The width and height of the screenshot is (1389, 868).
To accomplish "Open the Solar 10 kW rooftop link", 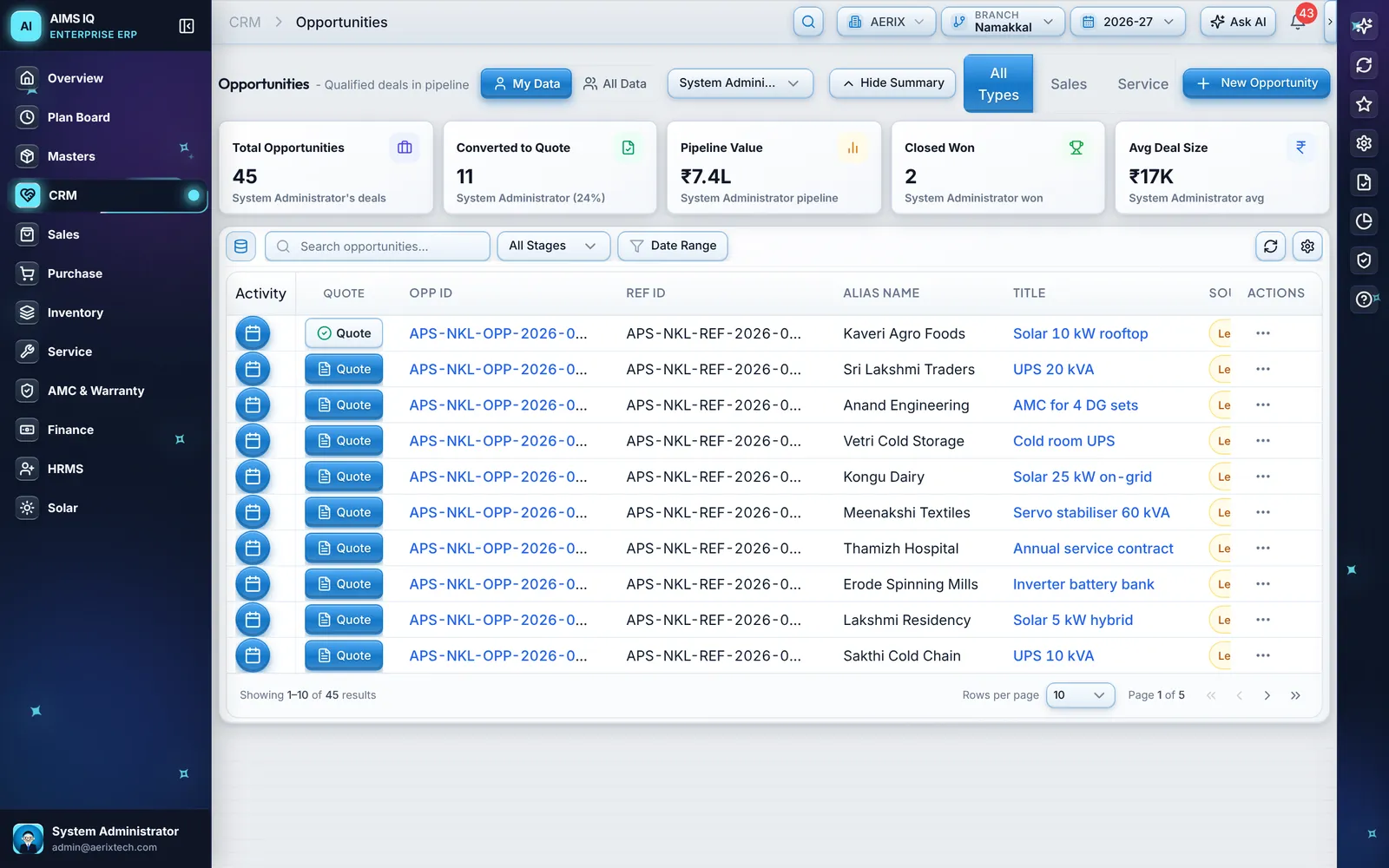I will point(1080,333).
